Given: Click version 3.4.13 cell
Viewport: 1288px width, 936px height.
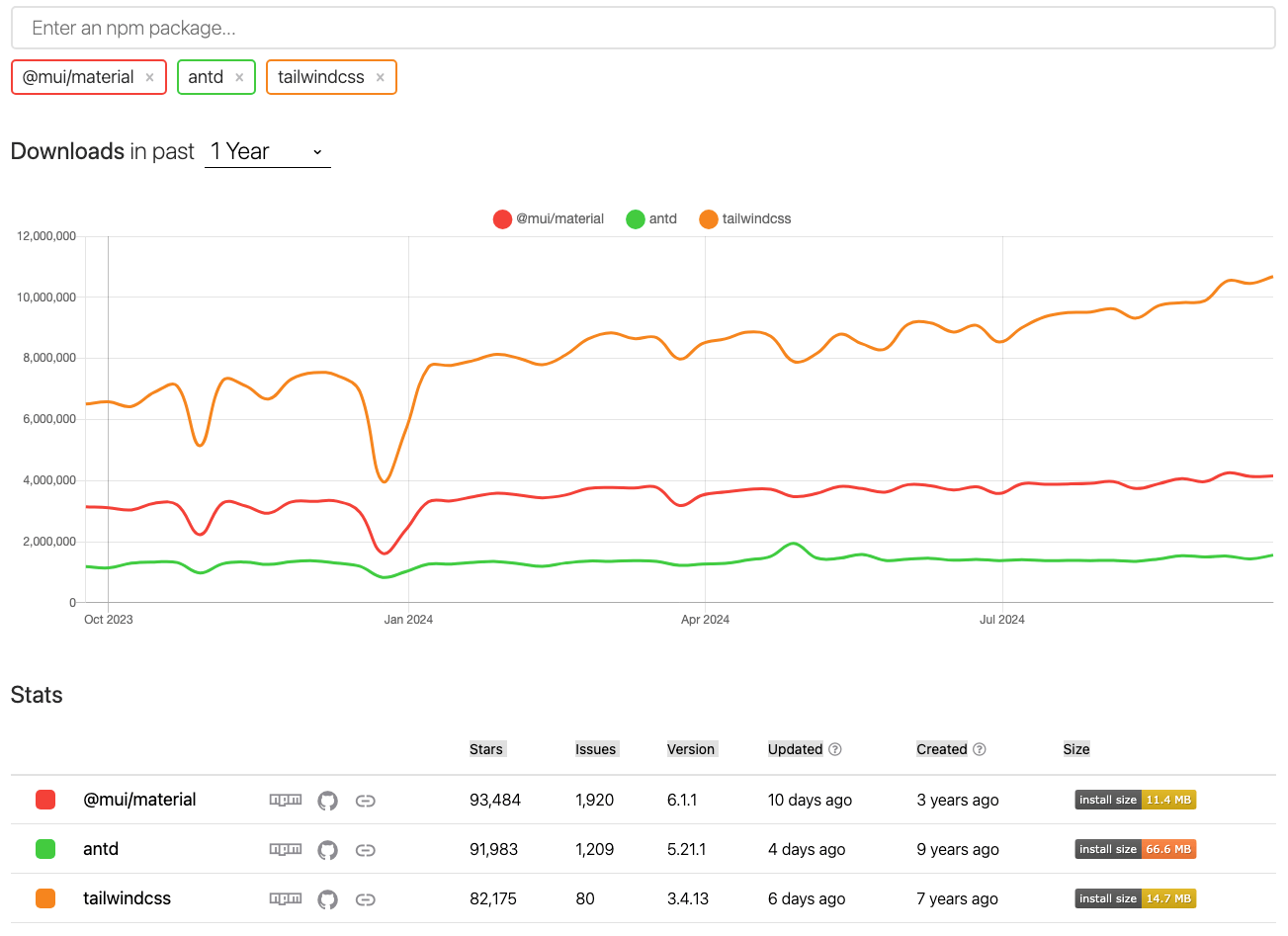Looking at the screenshot, I should tap(688, 898).
